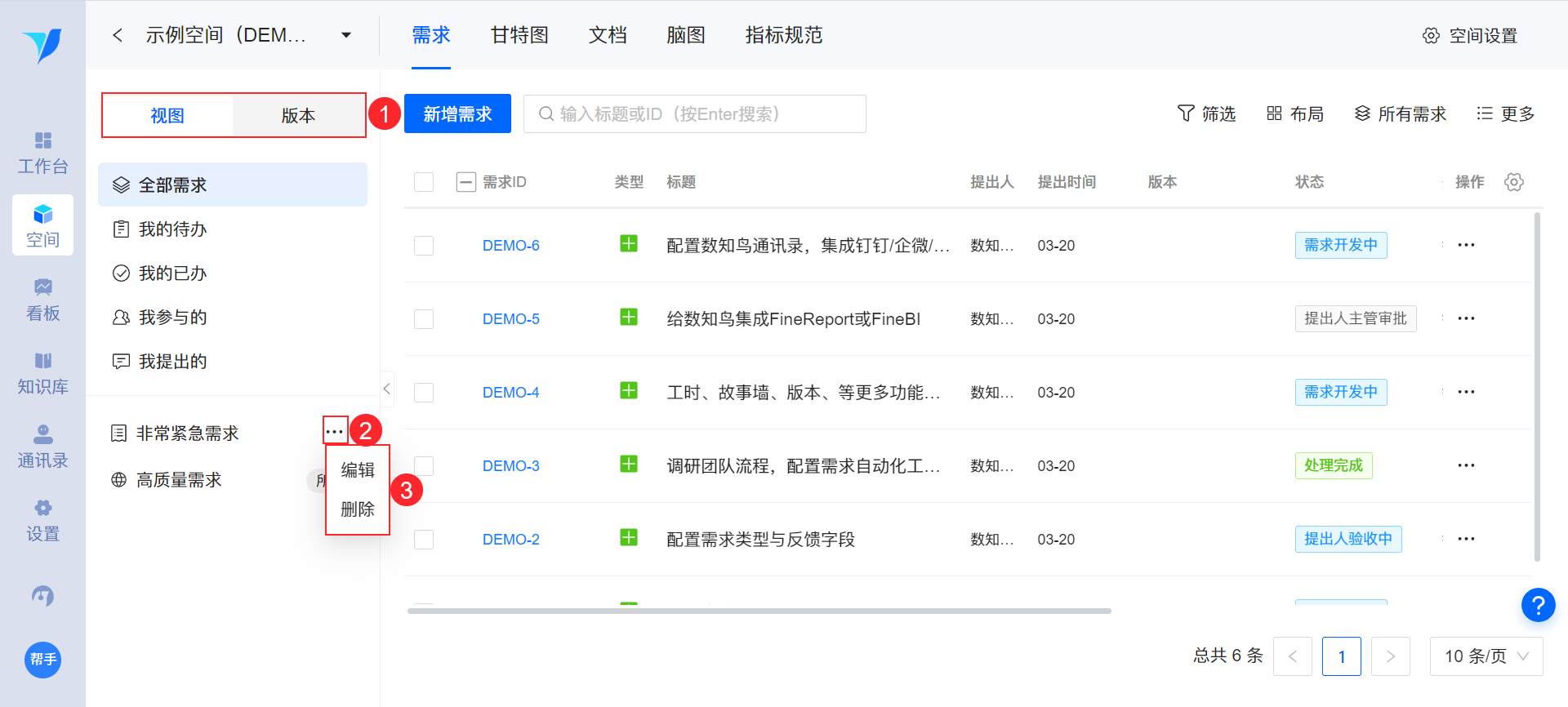The image size is (1568, 707).
Task: Collapse the left sidebar panel
Action: (x=387, y=389)
